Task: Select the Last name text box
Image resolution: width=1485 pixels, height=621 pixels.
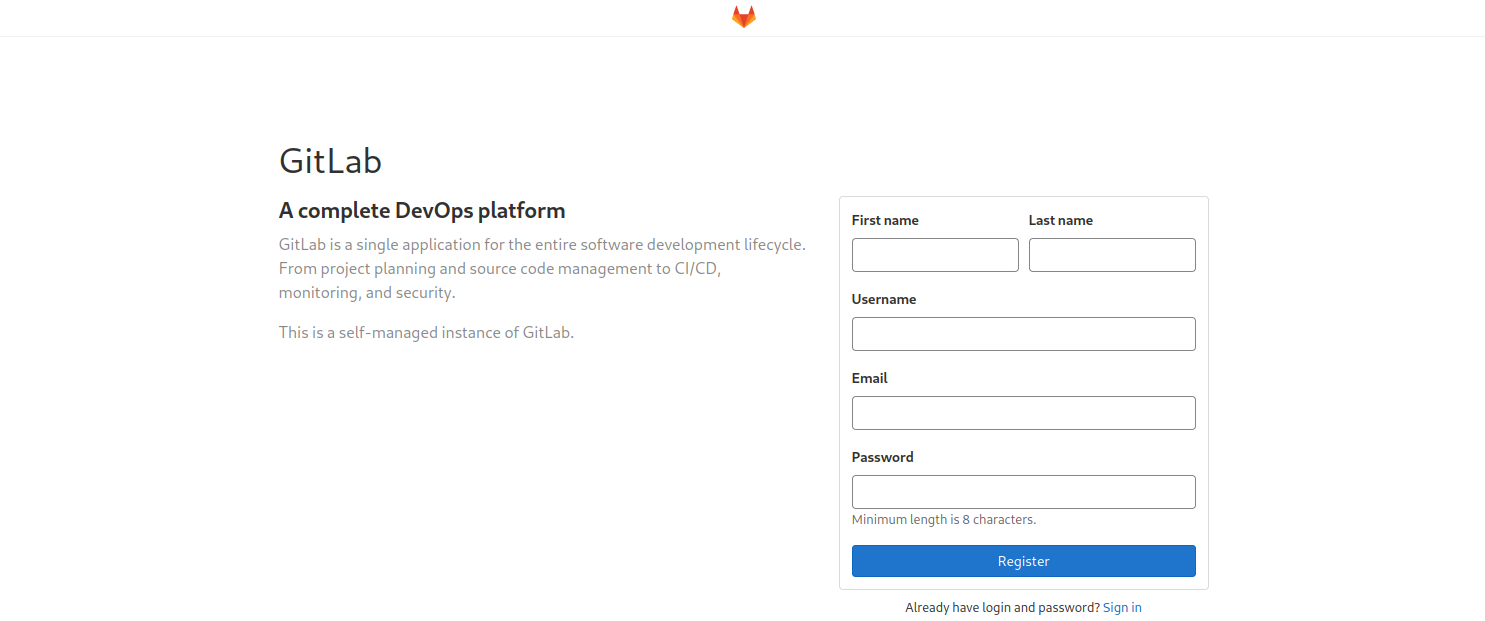Action: coord(1112,255)
